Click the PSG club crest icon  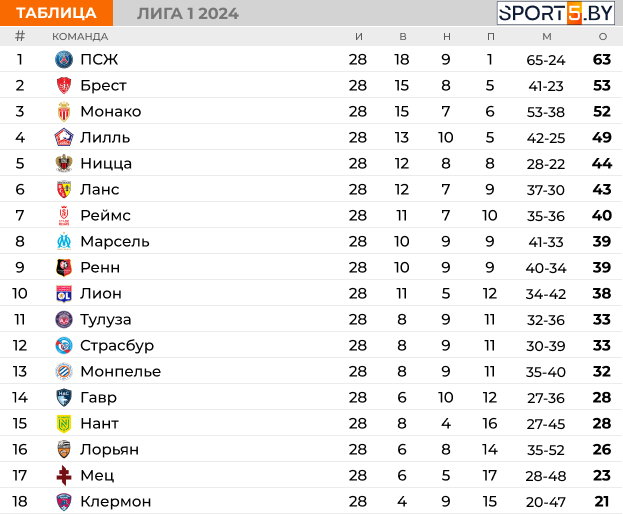pyautogui.click(x=64, y=60)
